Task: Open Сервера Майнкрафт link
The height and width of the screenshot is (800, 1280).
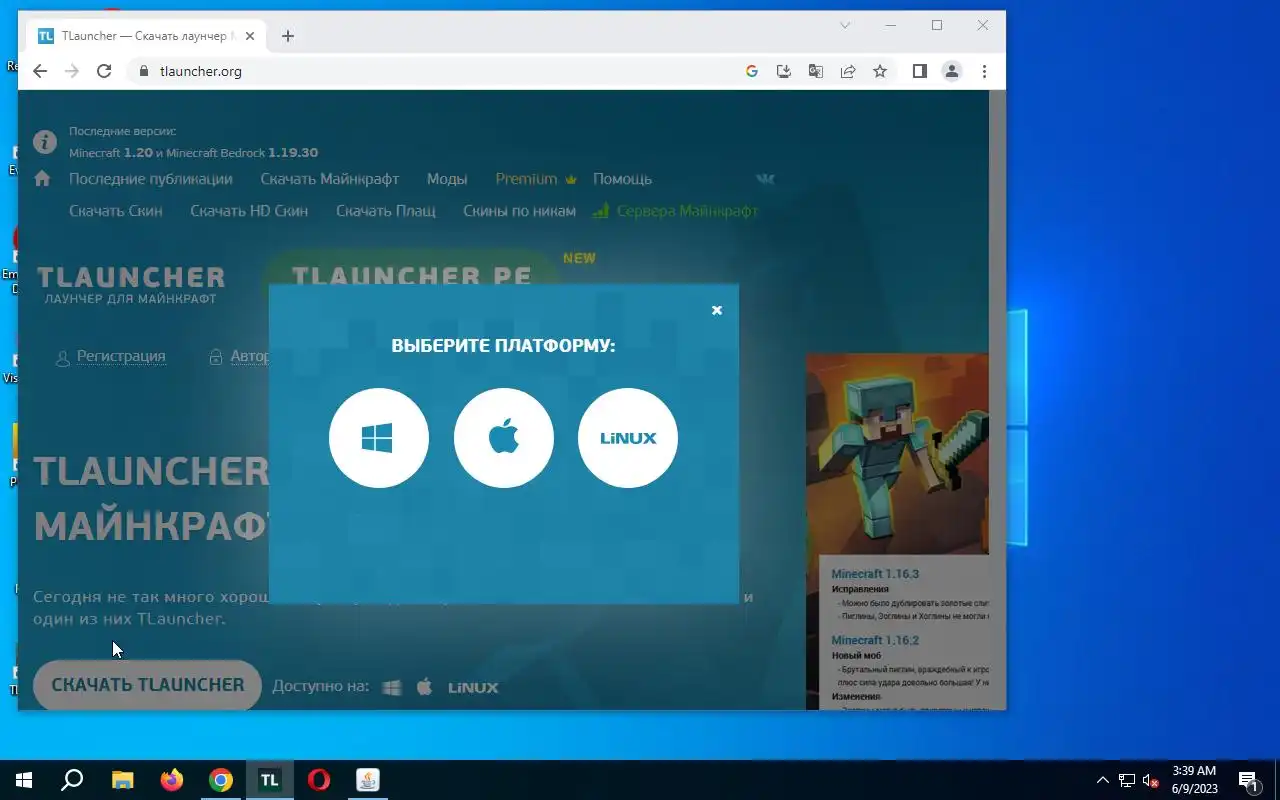Action: [676, 211]
